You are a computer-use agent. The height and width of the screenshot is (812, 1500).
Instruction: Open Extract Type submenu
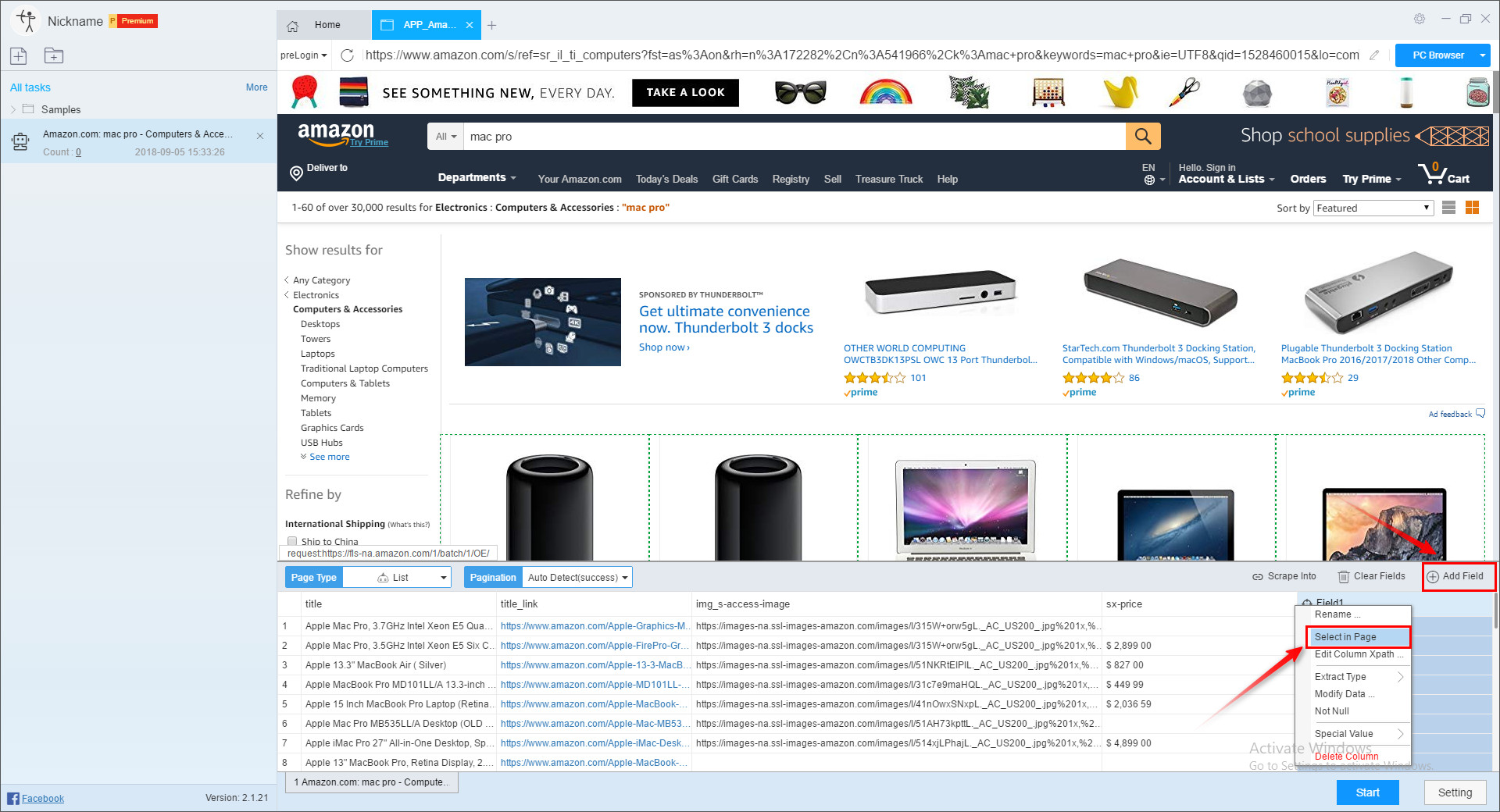point(1358,677)
